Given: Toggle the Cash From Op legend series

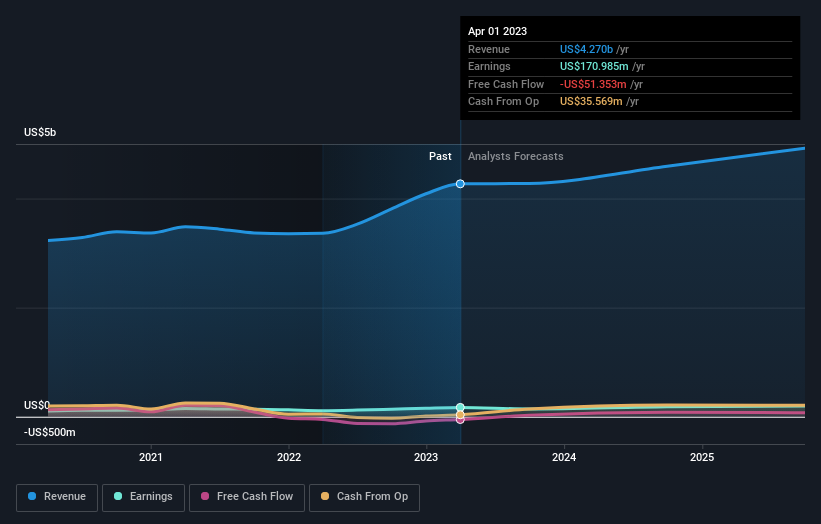Looking at the screenshot, I should click(x=364, y=497).
